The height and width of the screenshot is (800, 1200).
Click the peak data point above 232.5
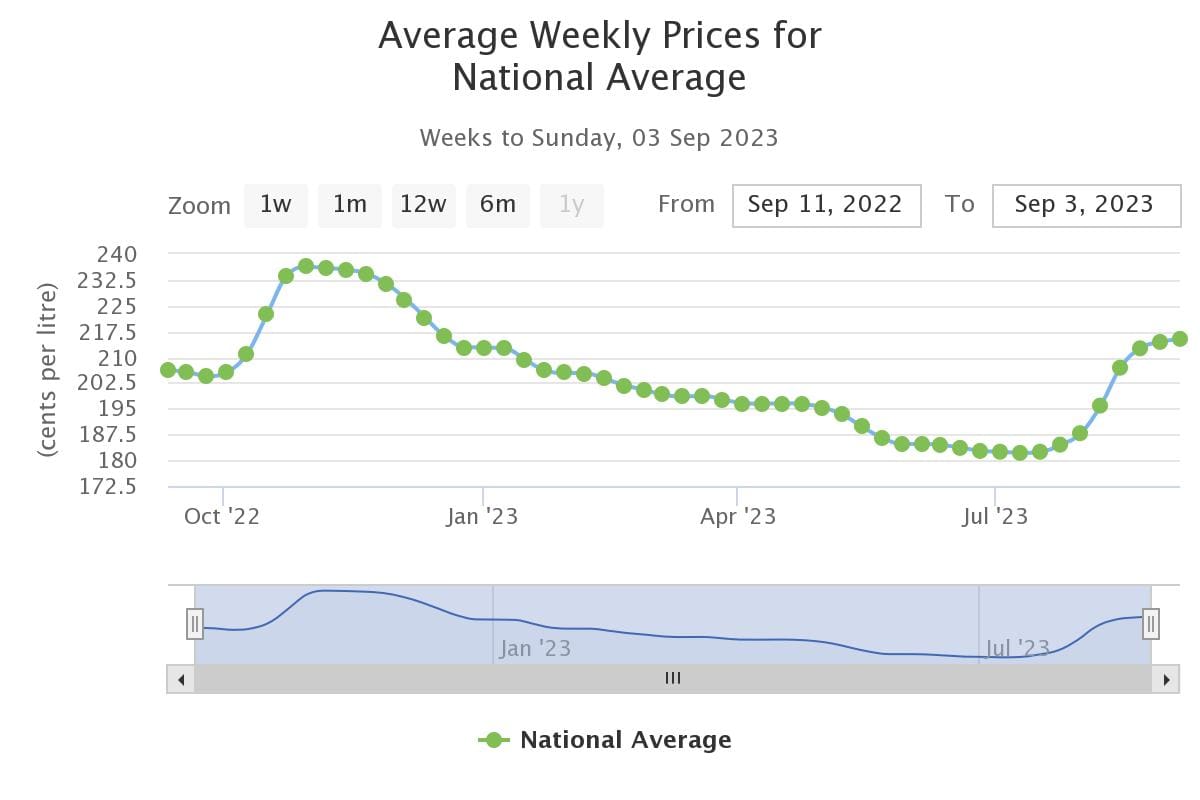(306, 266)
